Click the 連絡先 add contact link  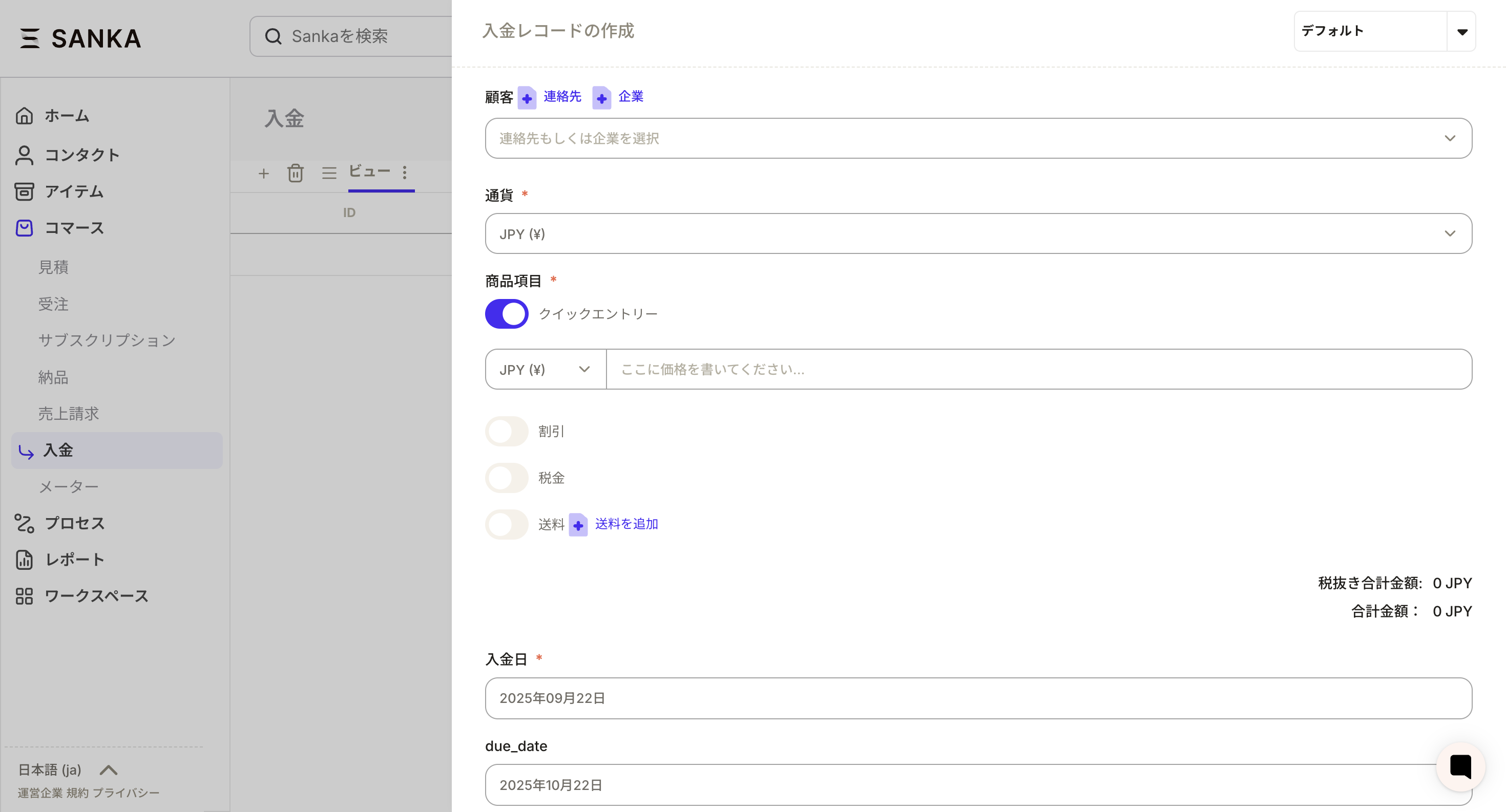point(562,96)
